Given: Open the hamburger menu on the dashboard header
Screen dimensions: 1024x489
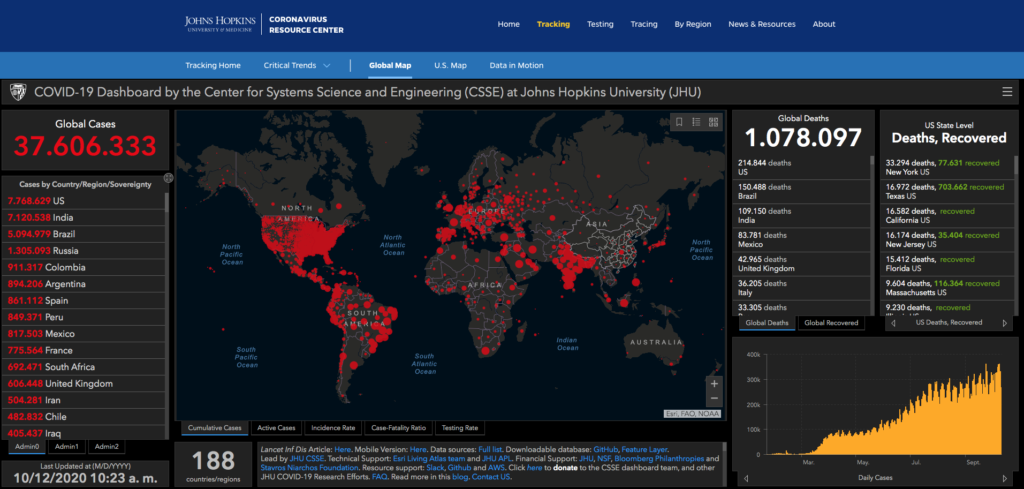Looking at the screenshot, I should pos(1007,92).
